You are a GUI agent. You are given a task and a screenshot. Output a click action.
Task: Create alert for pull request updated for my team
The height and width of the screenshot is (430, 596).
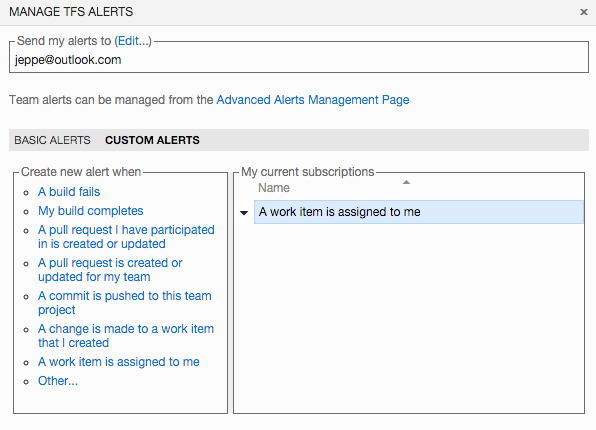110,270
